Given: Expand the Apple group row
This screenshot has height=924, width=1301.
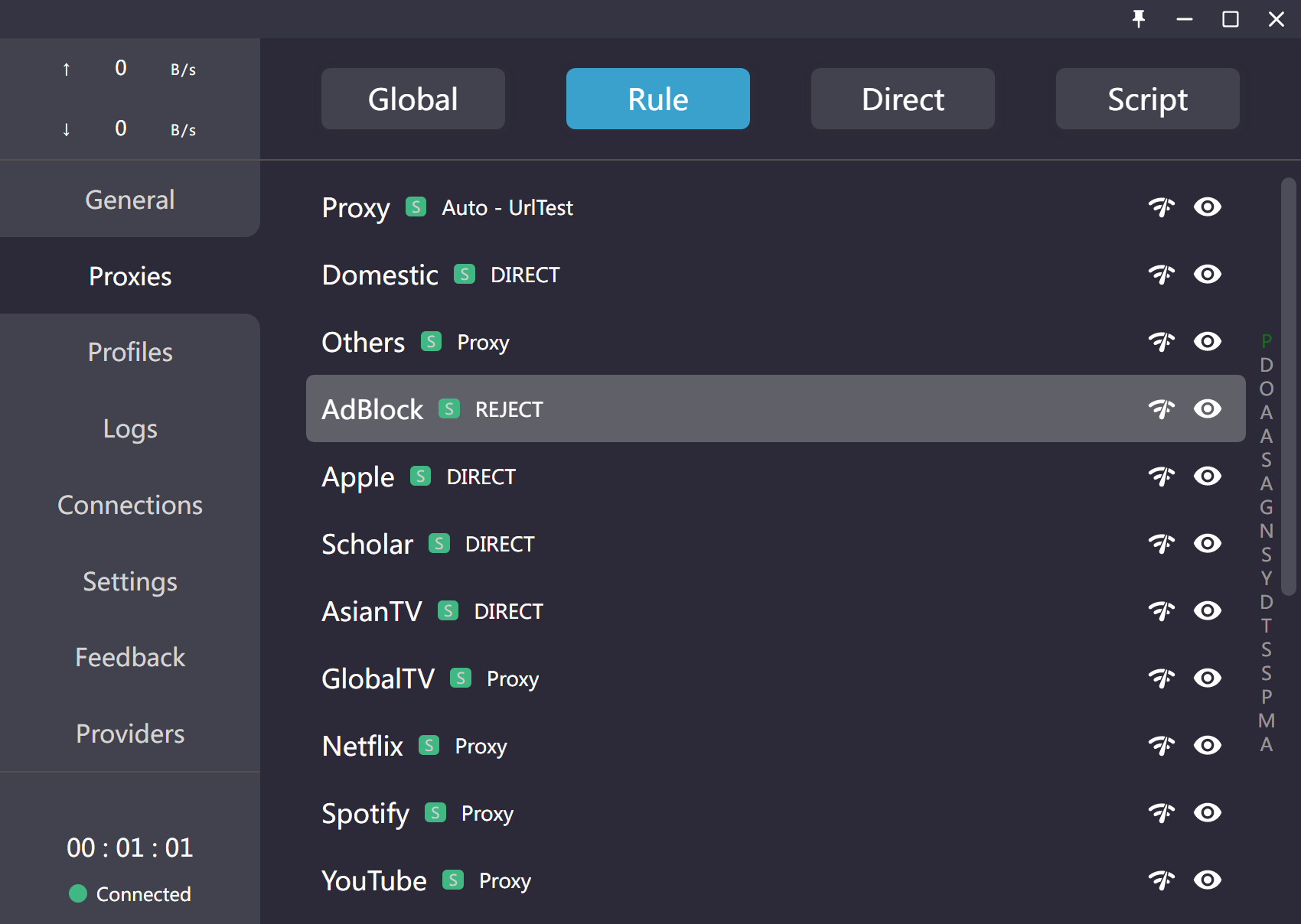Looking at the screenshot, I should [x=776, y=477].
